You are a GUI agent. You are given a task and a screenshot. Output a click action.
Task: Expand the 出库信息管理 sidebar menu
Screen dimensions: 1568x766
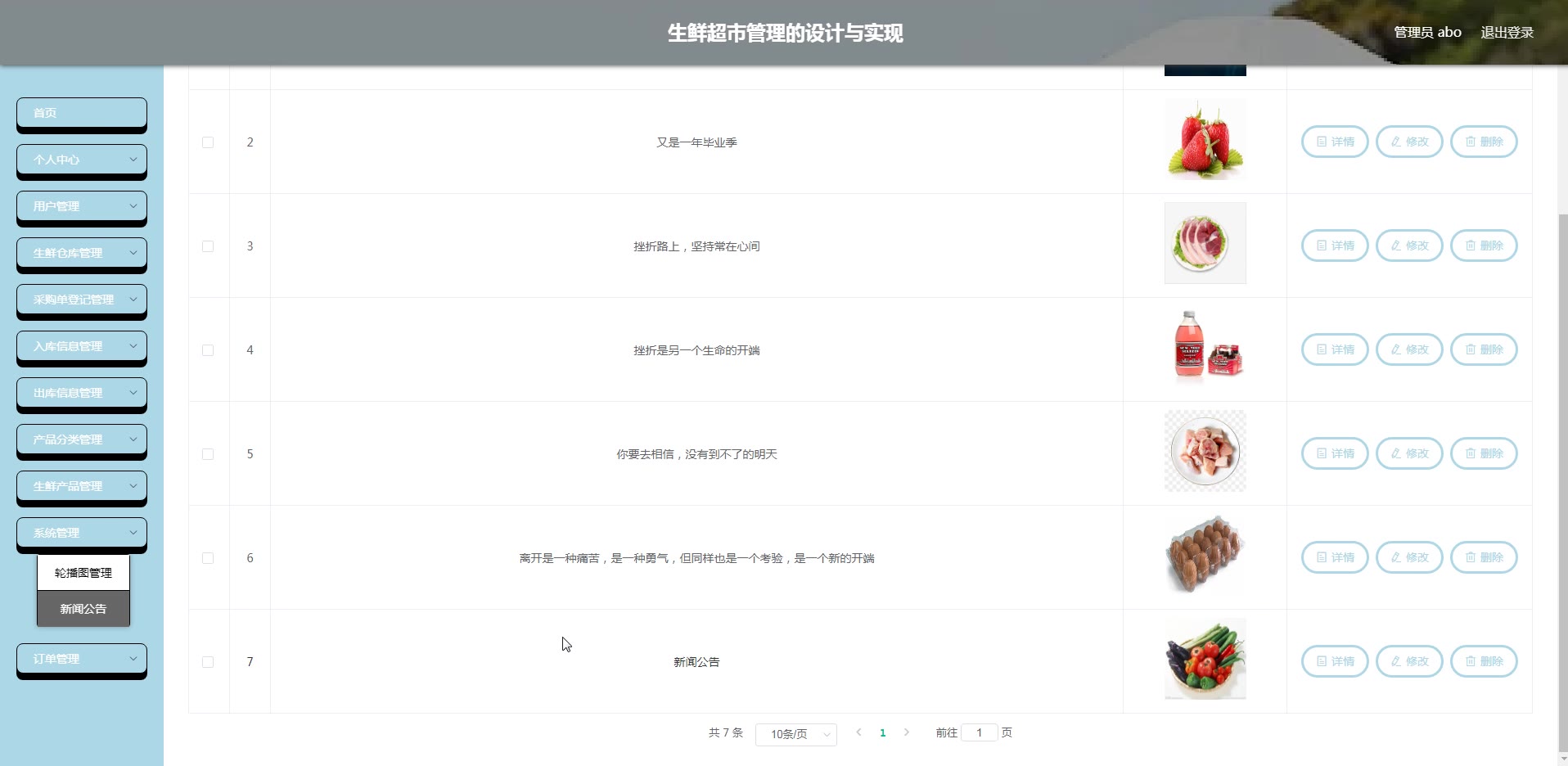(82, 393)
